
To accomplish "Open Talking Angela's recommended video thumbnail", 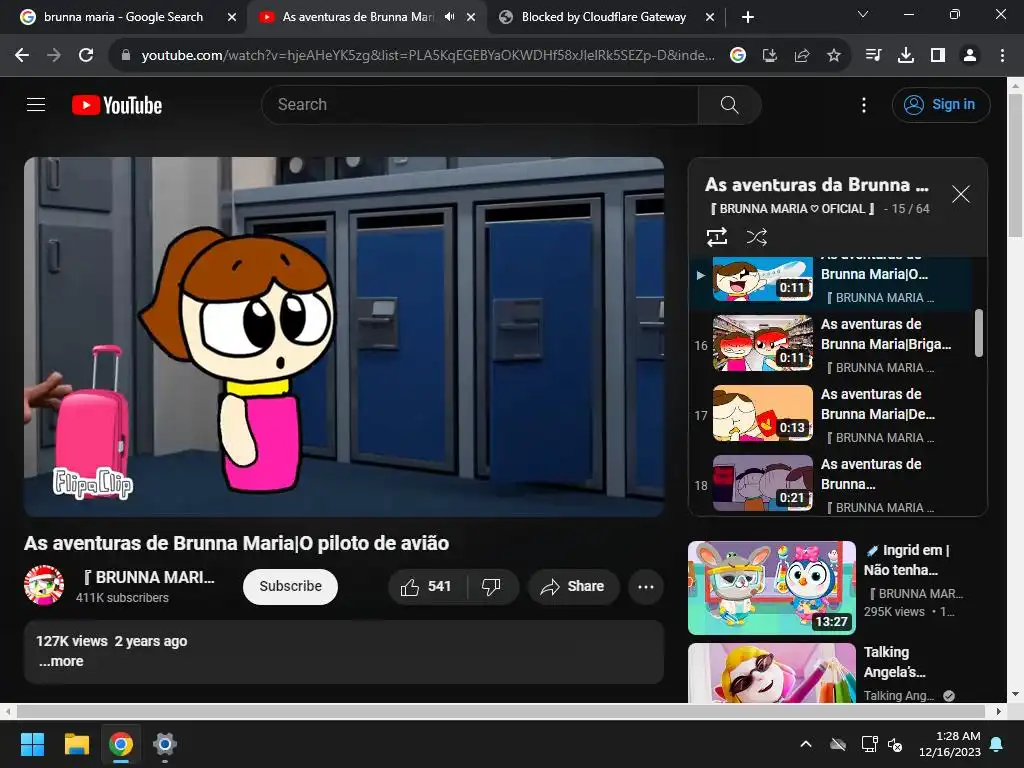I will tap(772, 673).
